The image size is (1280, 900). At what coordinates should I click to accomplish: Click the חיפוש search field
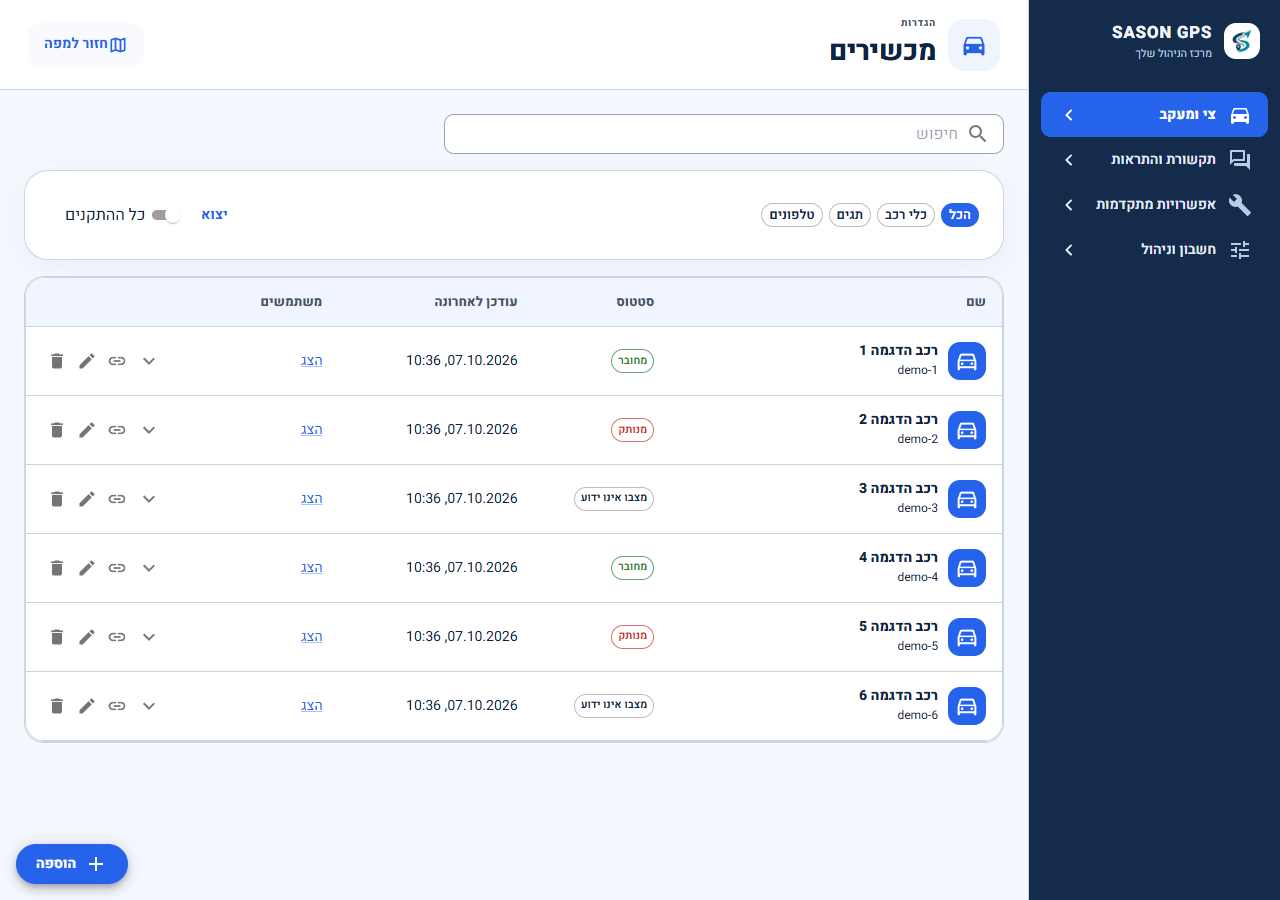[724, 134]
